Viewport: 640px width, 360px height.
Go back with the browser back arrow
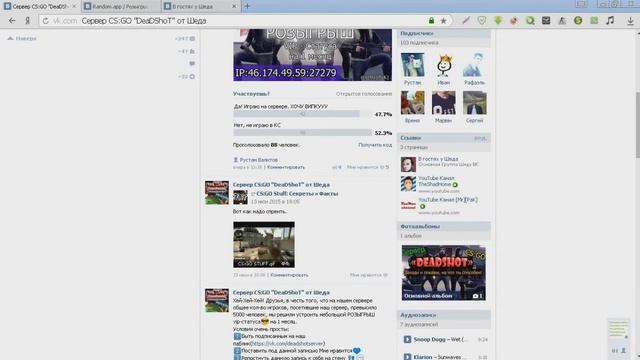pyautogui.click(x=12, y=20)
